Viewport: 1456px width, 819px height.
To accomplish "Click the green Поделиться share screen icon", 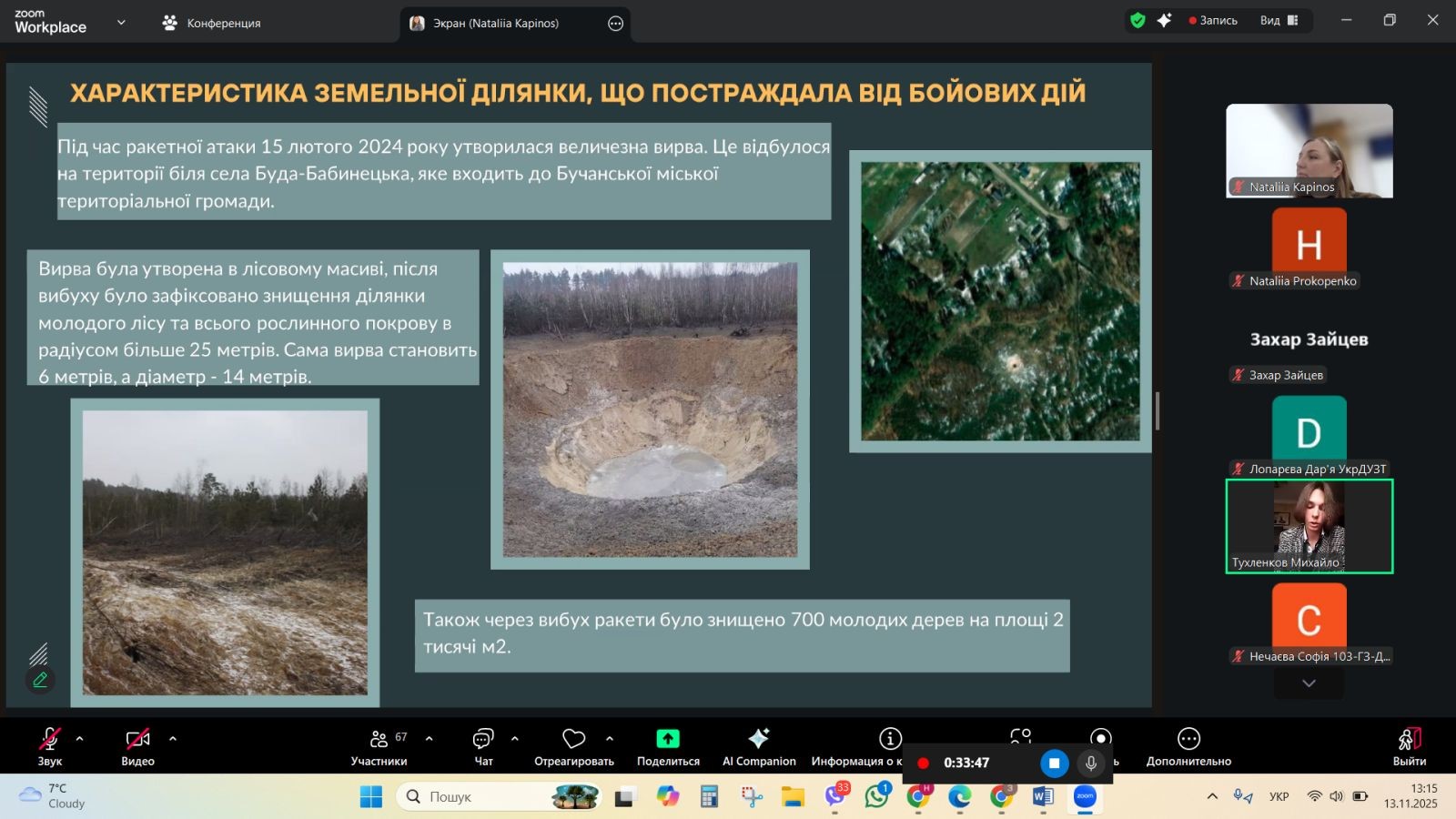I will pos(668,739).
